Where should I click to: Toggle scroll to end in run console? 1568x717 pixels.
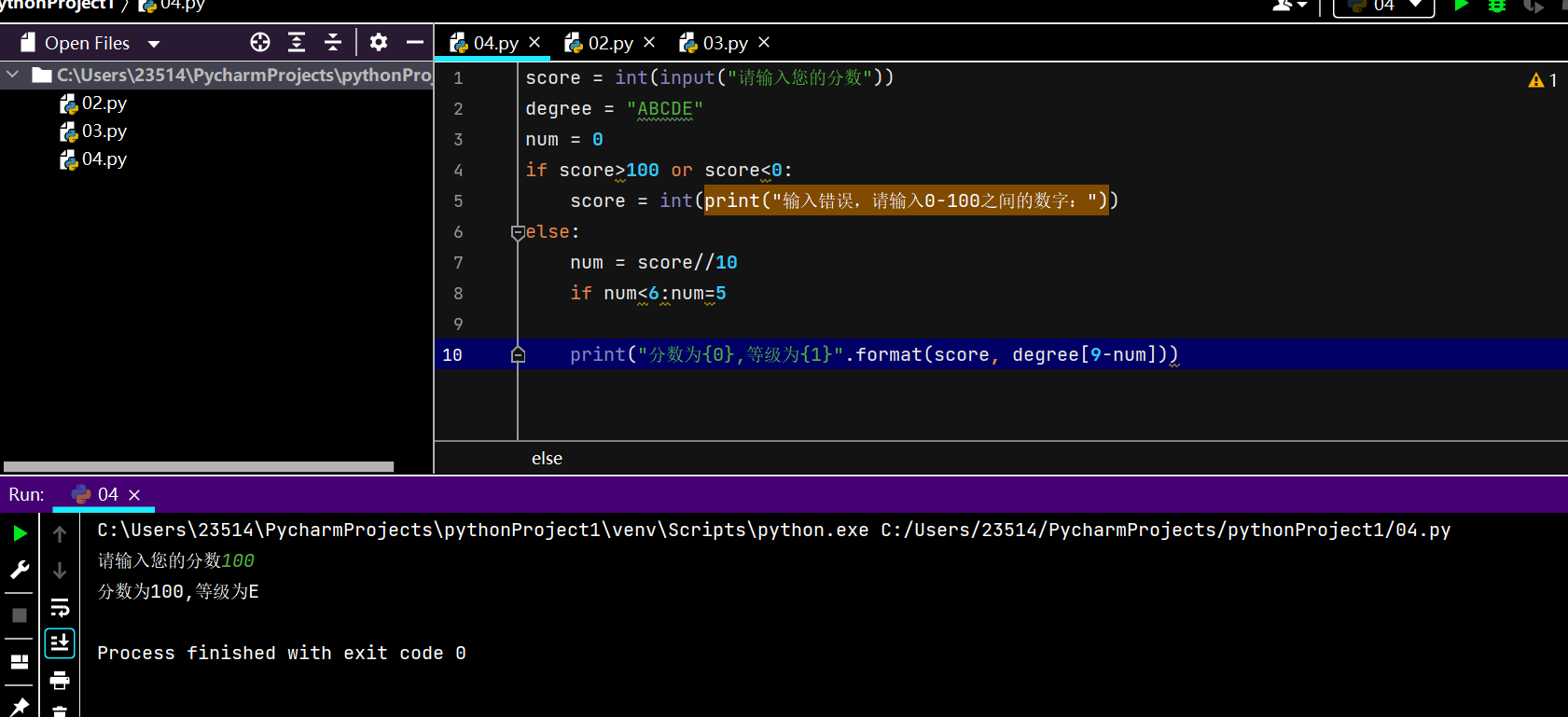pyautogui.click(x=60, y=643)
